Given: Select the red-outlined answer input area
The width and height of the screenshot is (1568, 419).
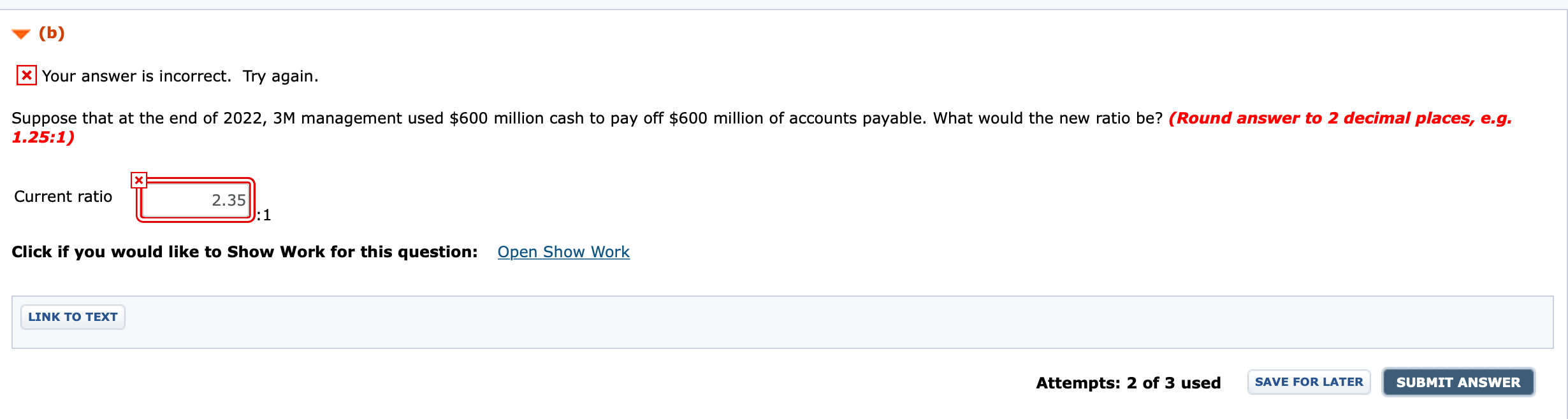Looking at the screenshot, I should click(x=194, y=201).
